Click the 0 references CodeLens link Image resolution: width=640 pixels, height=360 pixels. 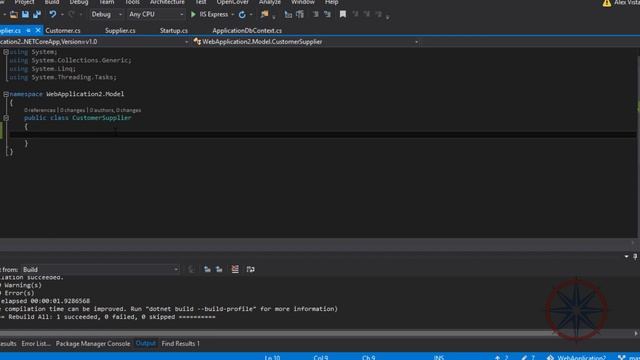[x=40, y=110]
